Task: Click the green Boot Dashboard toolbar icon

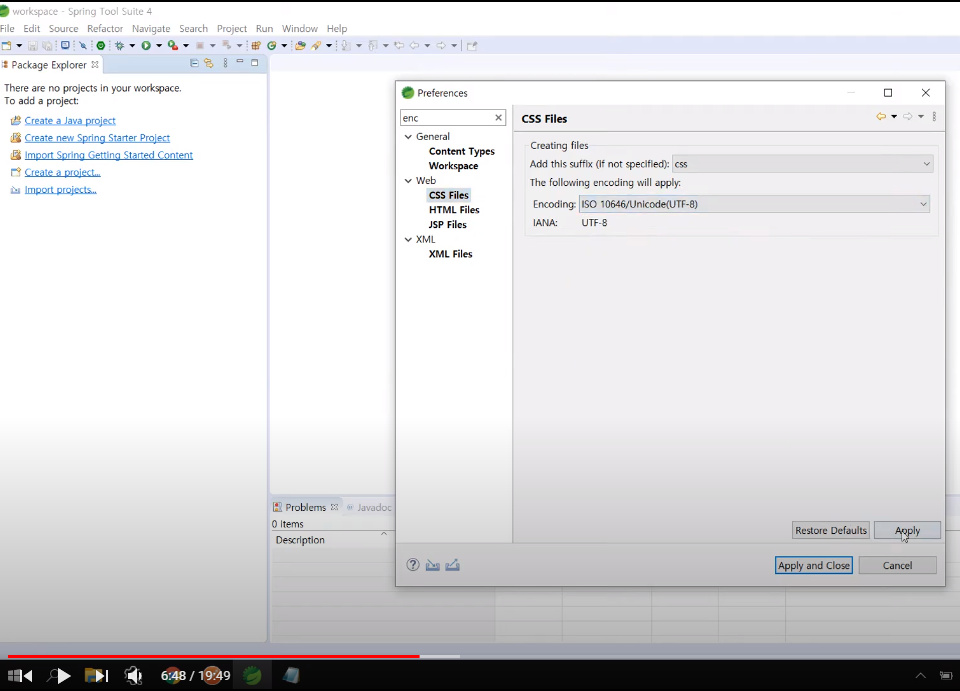Action: (101, 45)
